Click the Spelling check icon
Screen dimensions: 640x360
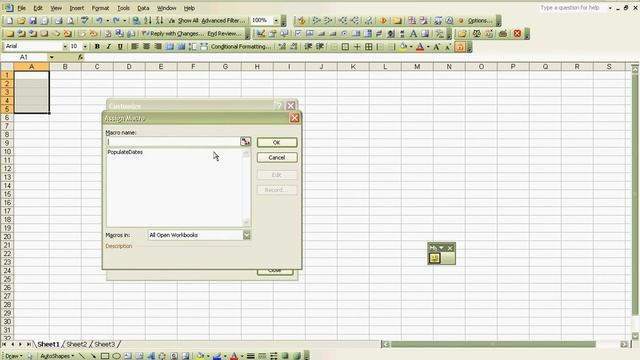(x=84, y=20)
